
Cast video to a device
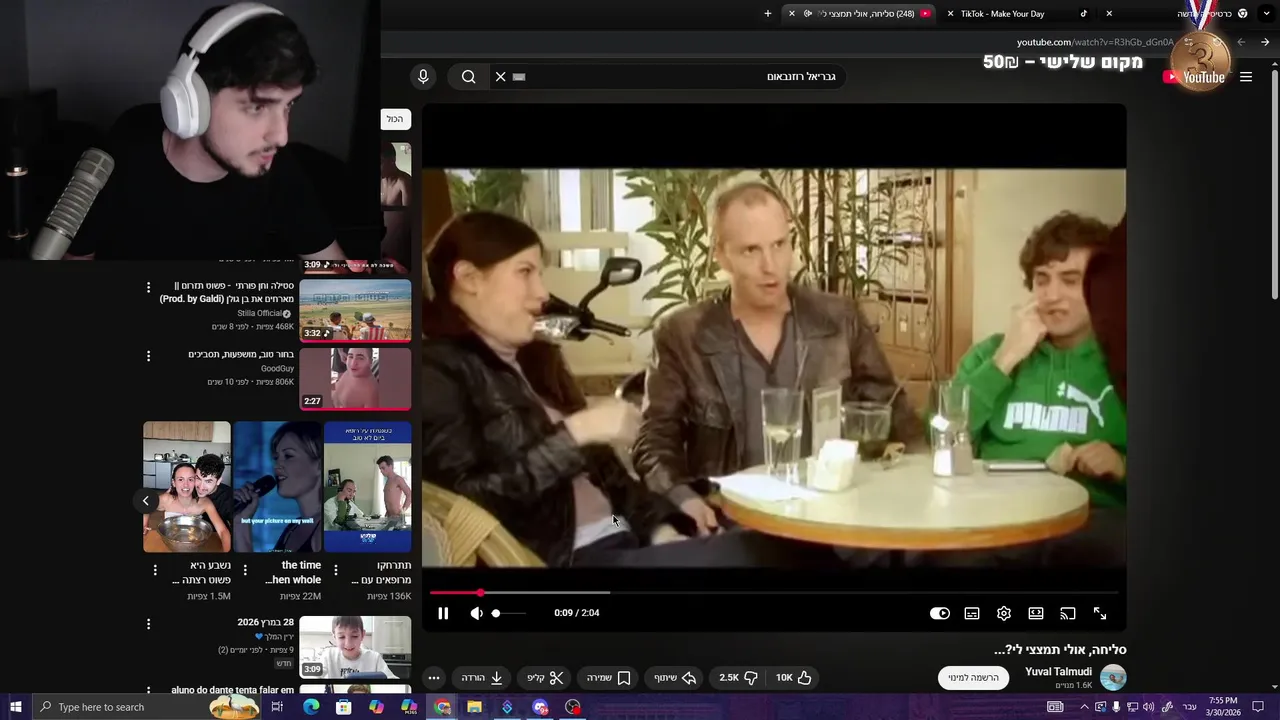coord(1068,613)
